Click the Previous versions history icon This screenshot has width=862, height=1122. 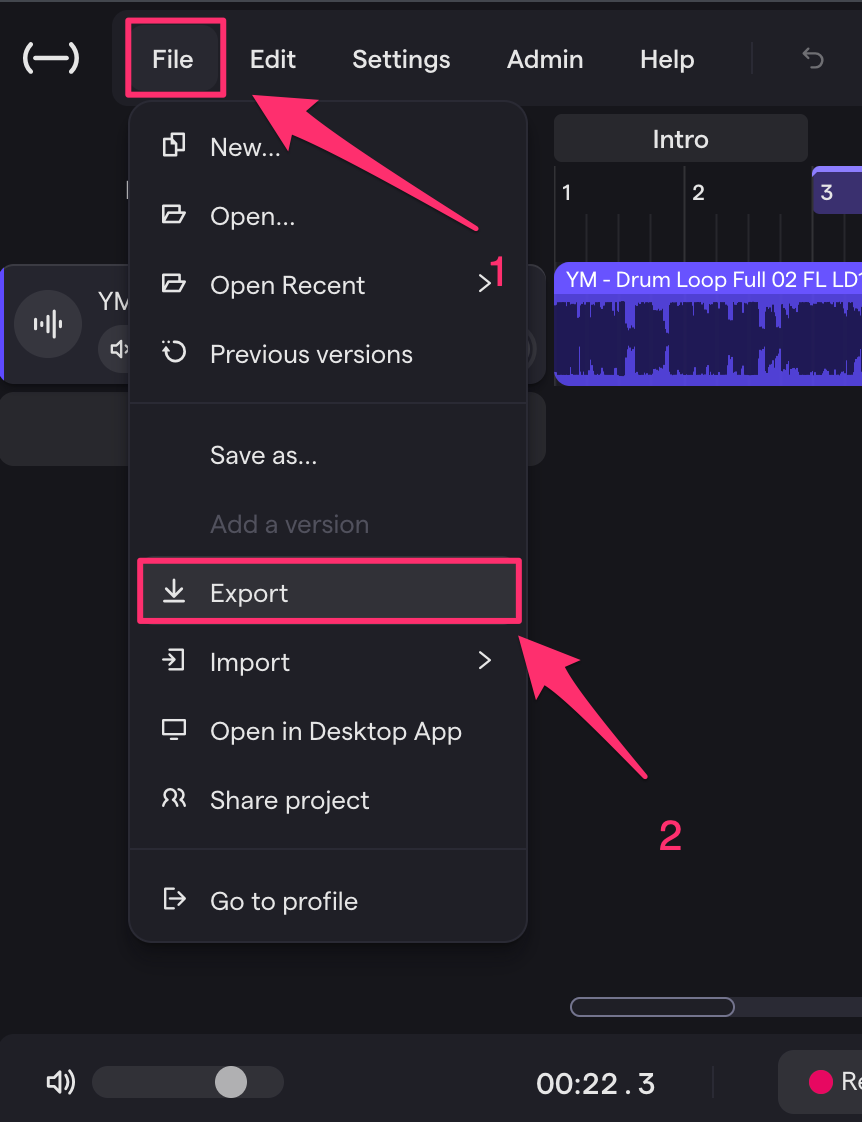click(x=174, y=353)
